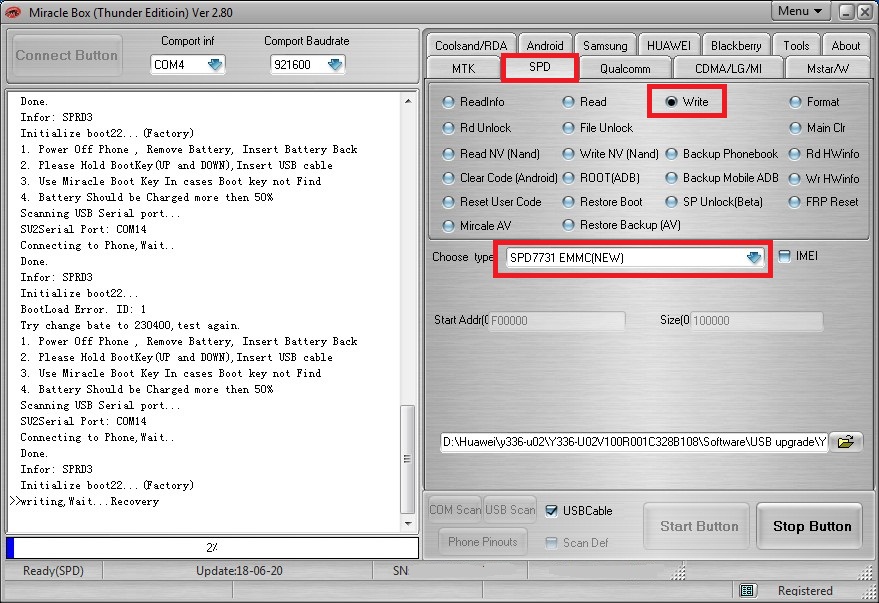Click the firmware file path field
Screen dimensions: 879x603
(x=634, y=442)
